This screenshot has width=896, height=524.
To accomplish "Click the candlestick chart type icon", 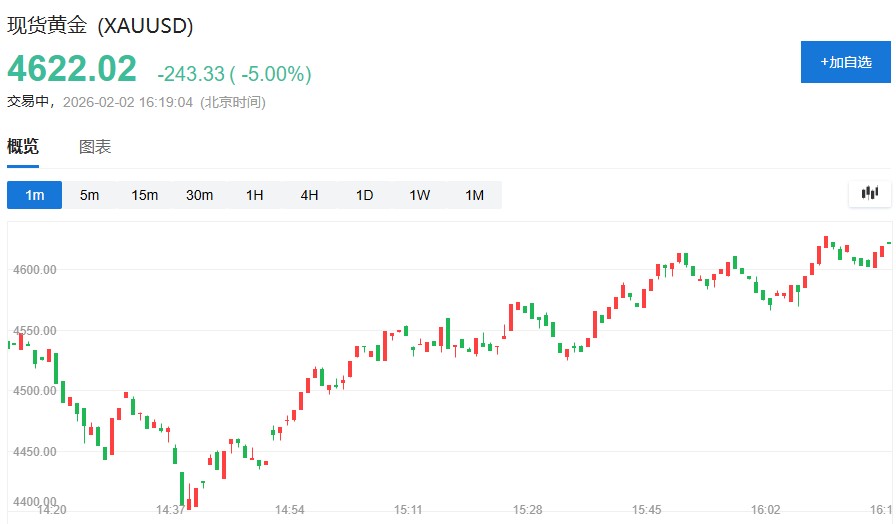I will tap(869, 194).
